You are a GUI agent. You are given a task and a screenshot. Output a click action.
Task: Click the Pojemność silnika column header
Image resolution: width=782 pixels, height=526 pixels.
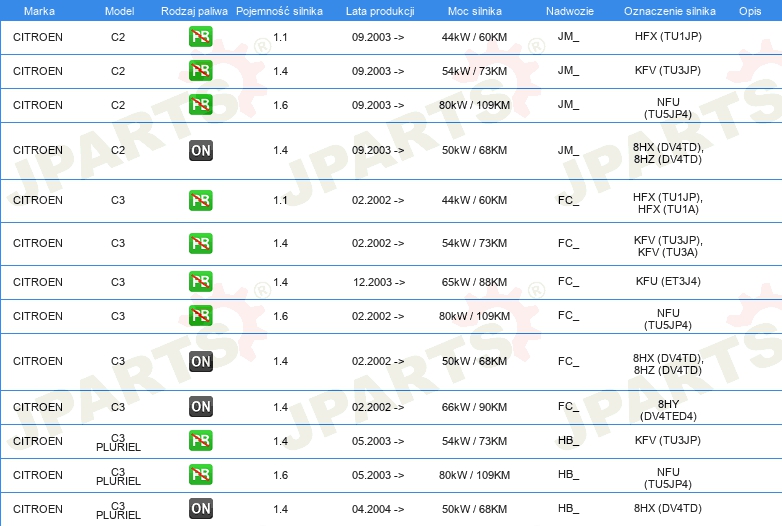click(279, 11)
